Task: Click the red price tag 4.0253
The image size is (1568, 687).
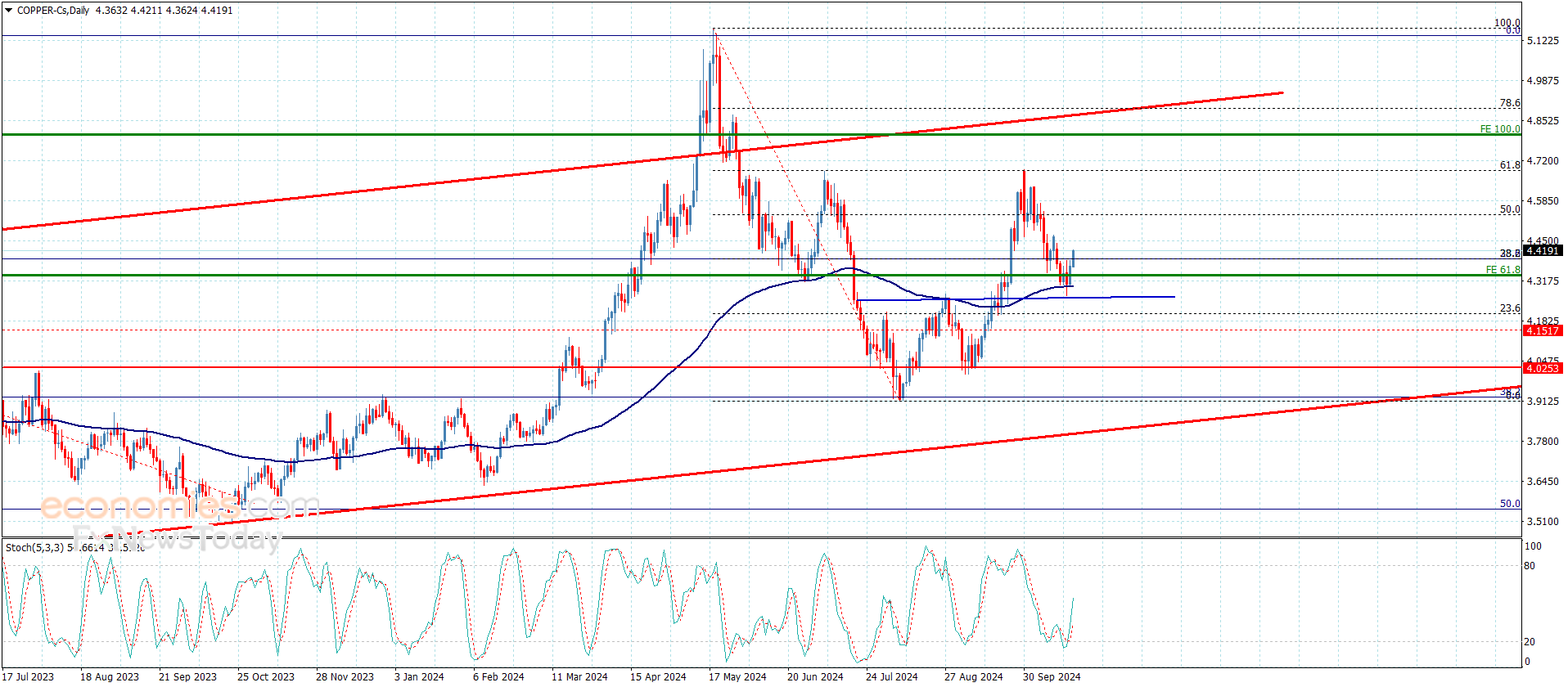Action: pyautogui.click(x=1542, y=368)
